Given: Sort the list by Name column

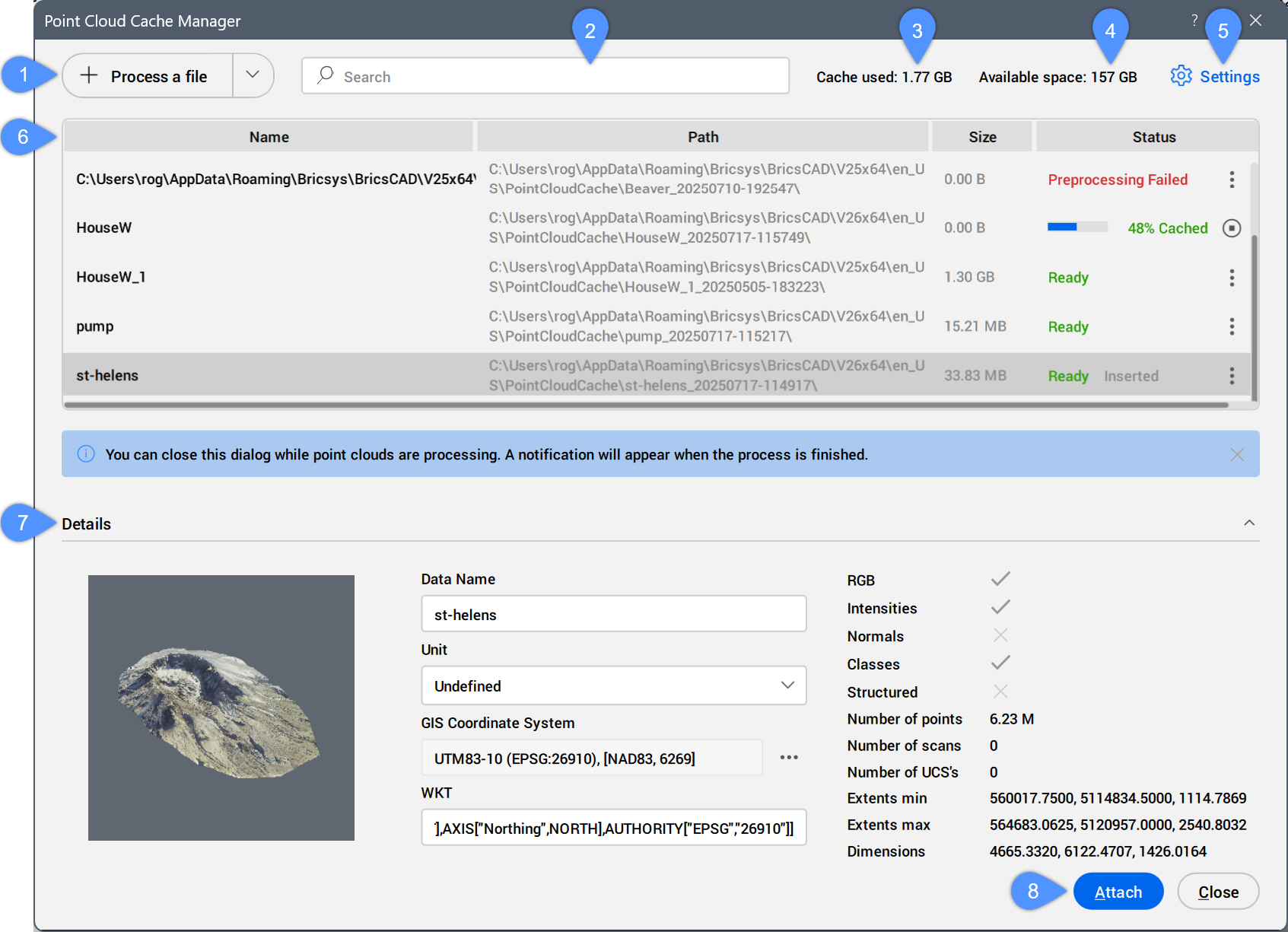Looking at the screenshot, I should (x=269, y=137).
